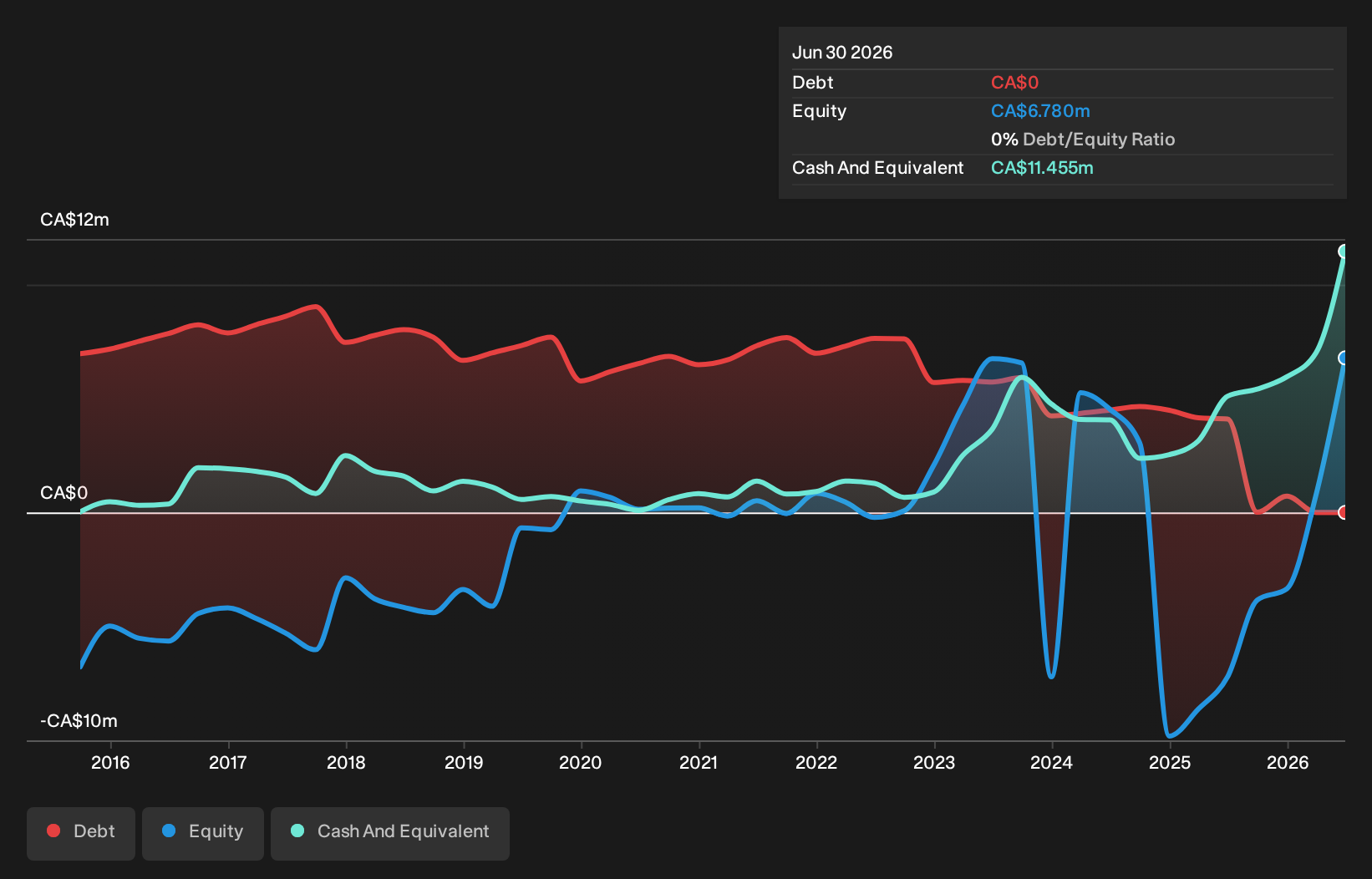The height and width of the screenshot is (879, 1372).
Task: Select the red debt endpoint marker on chart
Action: coord(1344,512)
